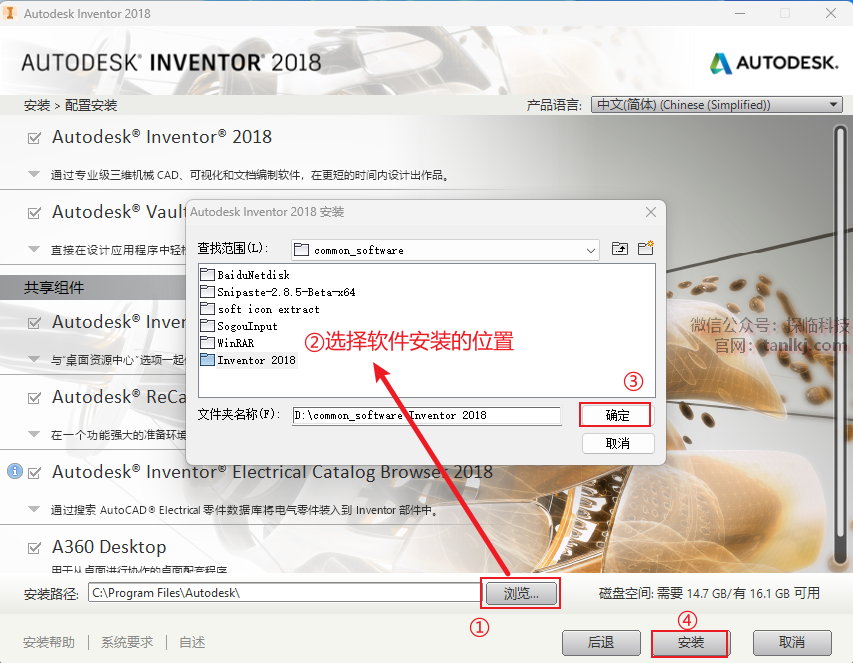Open the 安装帮助 link

49,642
